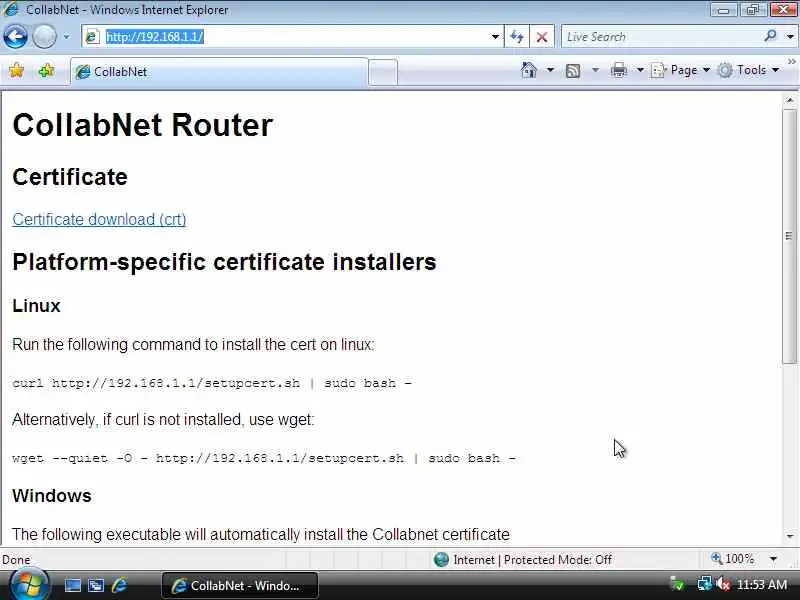Click the muted volume tray icon
This screenshot has width=800, height=600.
[x=722, y=584]
